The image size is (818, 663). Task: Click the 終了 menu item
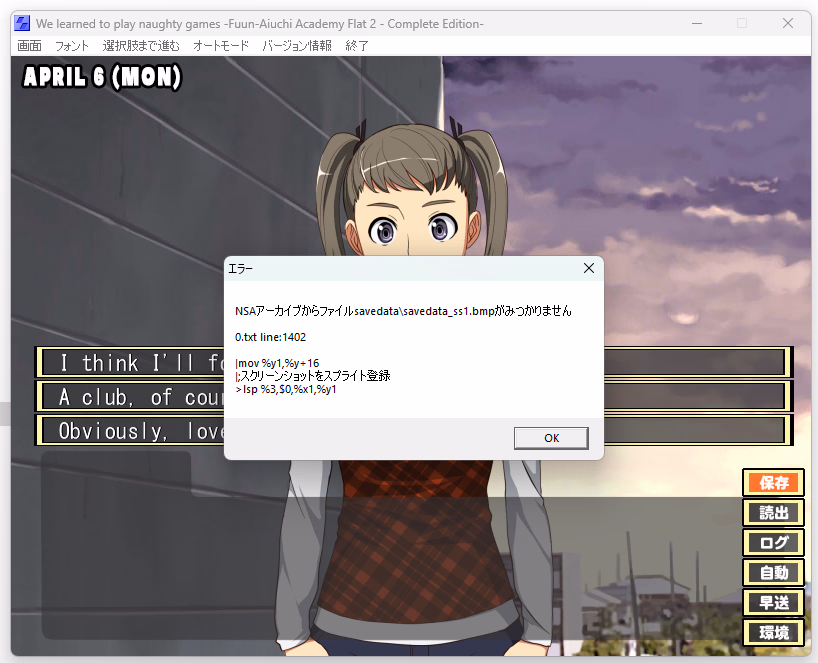357,46
